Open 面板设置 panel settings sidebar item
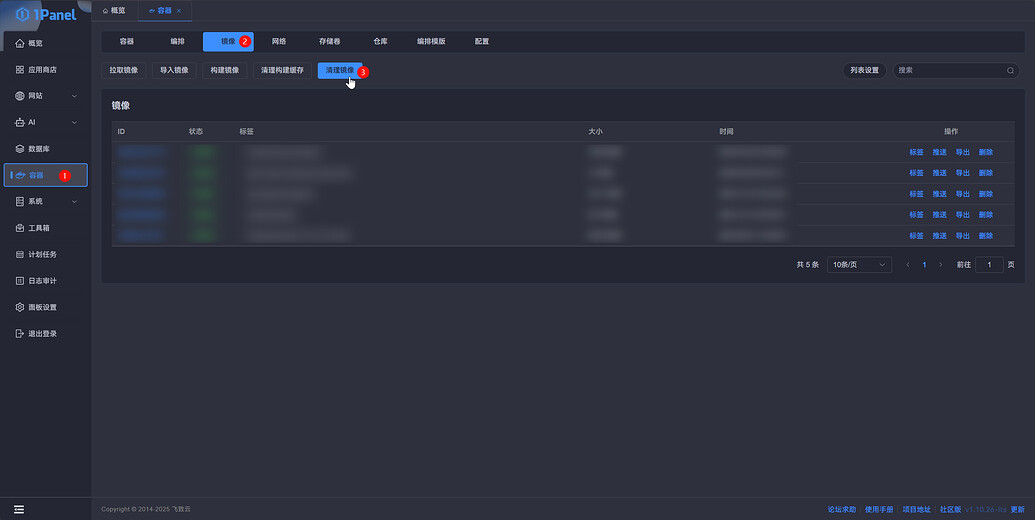 pos(46,307)
